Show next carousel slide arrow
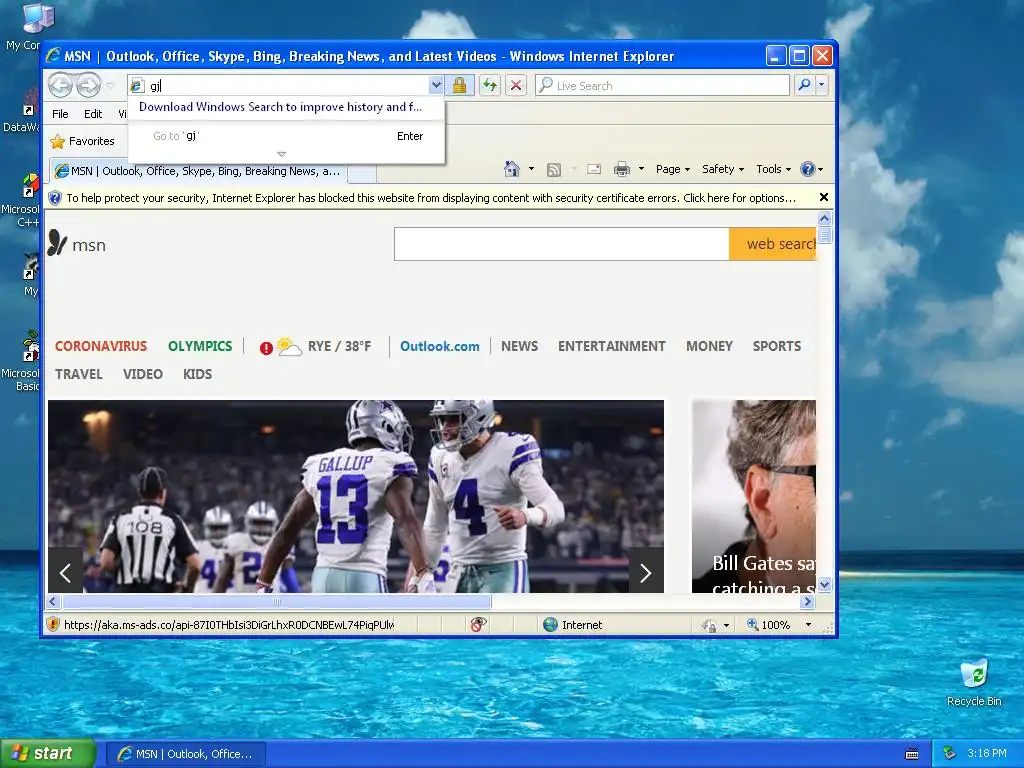The width and height of the screenshot is (1024, 768). [646, 572]
